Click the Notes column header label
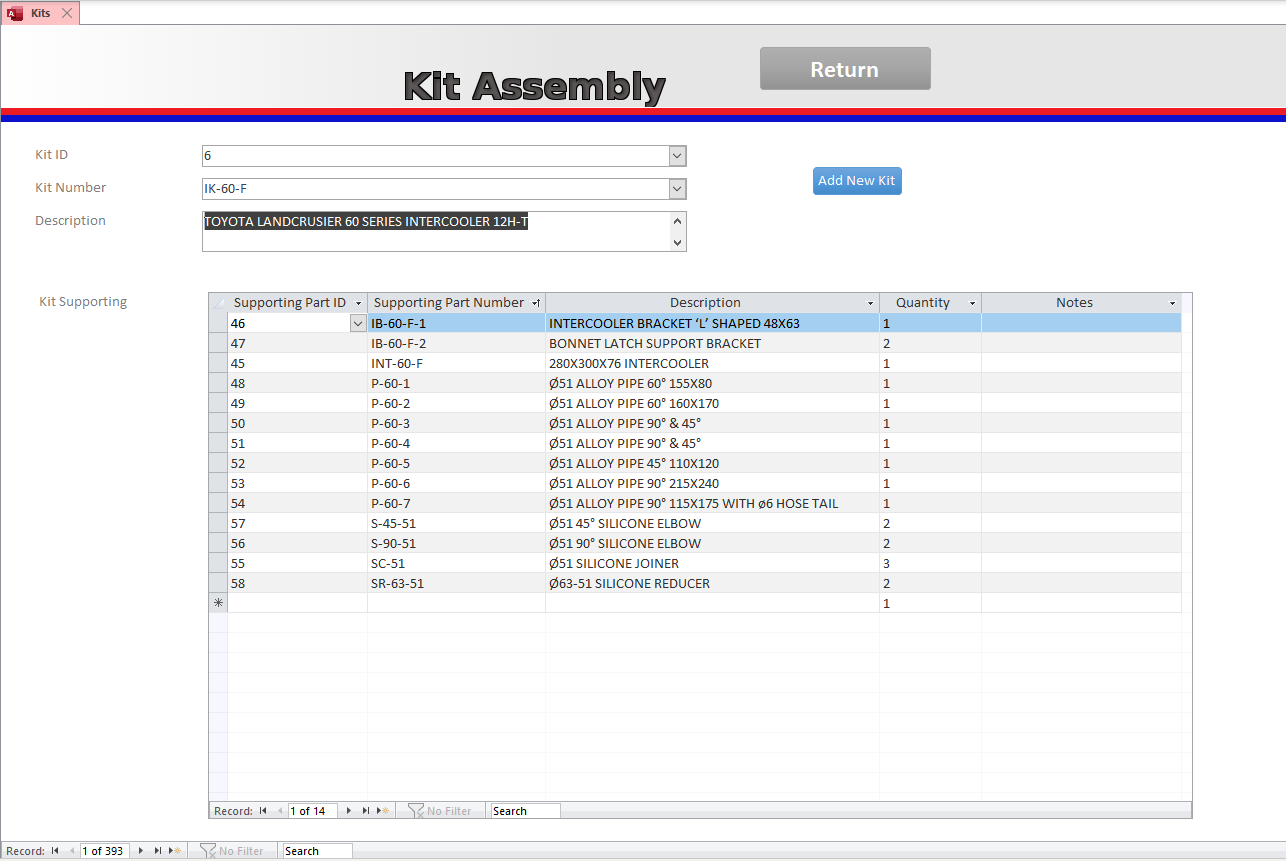This screenshot has width=1286, height=861. [x=1075, y=303]
